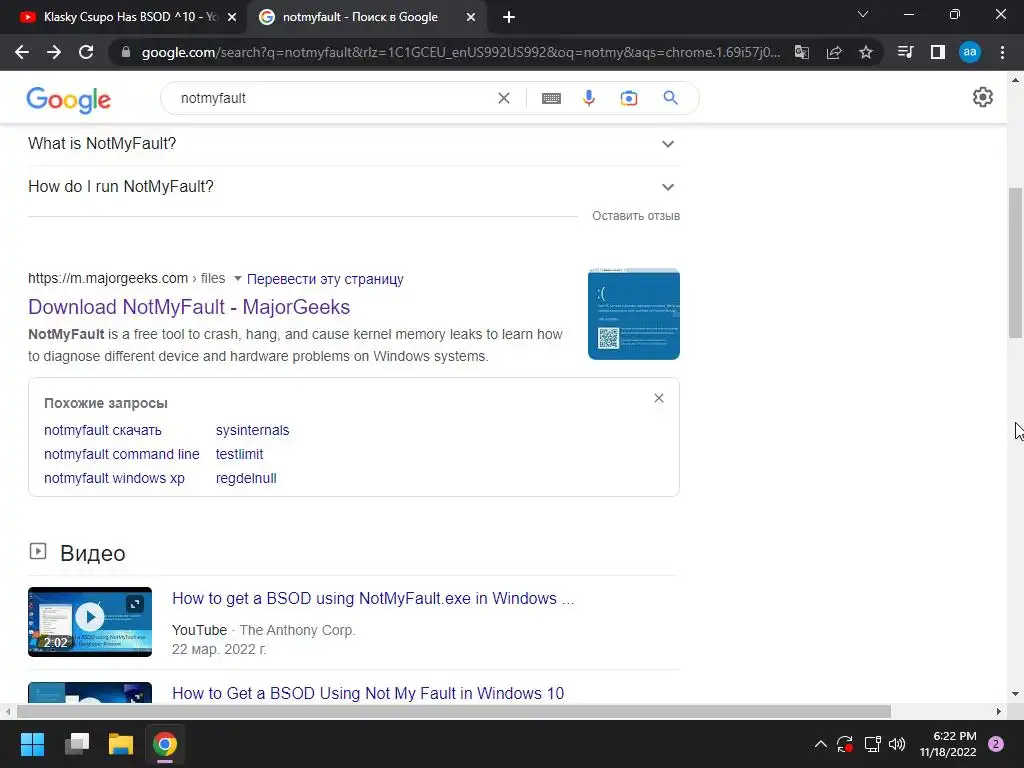The width and height of the screenshot is (1024, 768).
Task: Open the network display tray icon
Action: click(872, 744)
